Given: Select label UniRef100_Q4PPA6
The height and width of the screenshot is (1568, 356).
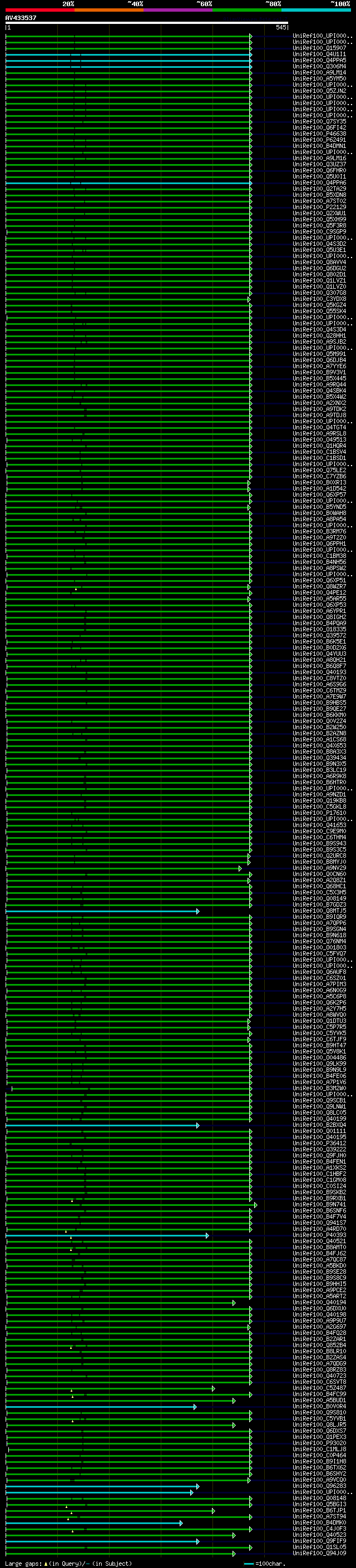Looking at the screenshot, I should coord(319,182).
